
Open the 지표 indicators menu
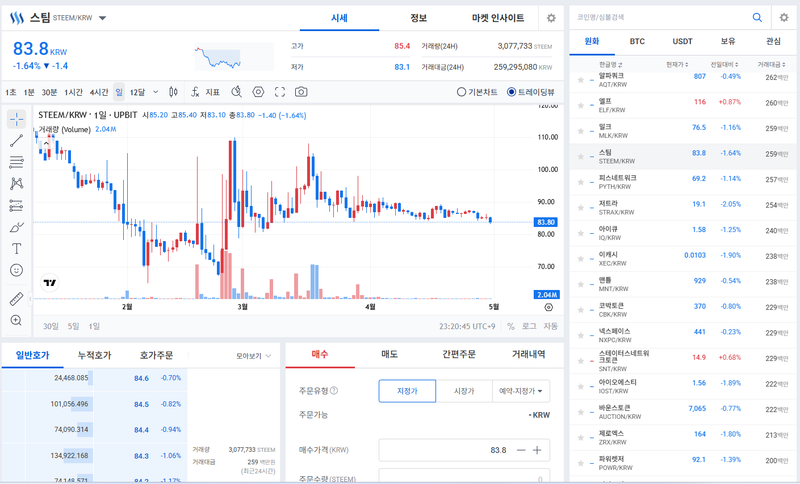click(x=205, y=92)
